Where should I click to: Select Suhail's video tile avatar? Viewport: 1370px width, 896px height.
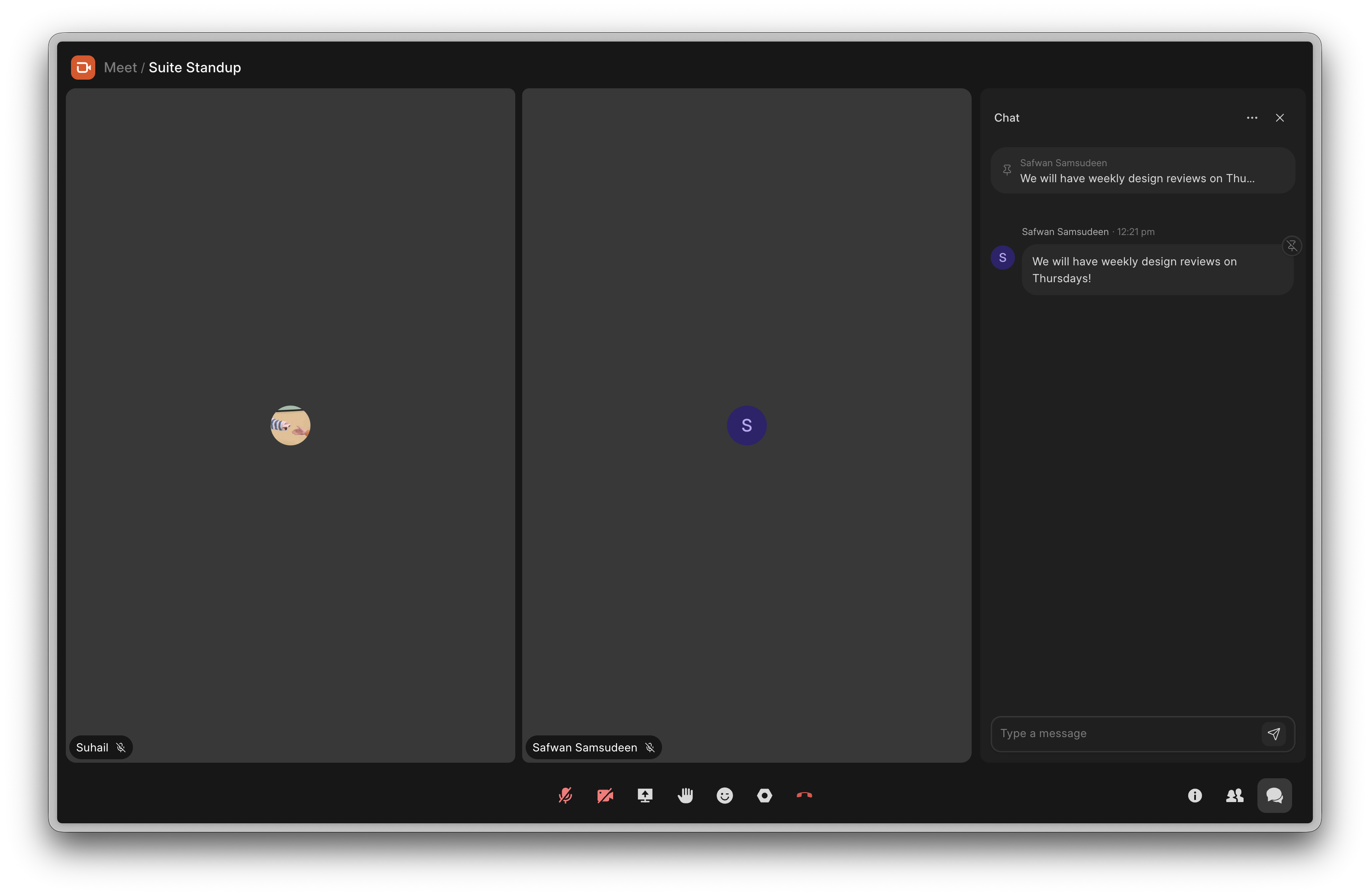click(x=290, y=425)
